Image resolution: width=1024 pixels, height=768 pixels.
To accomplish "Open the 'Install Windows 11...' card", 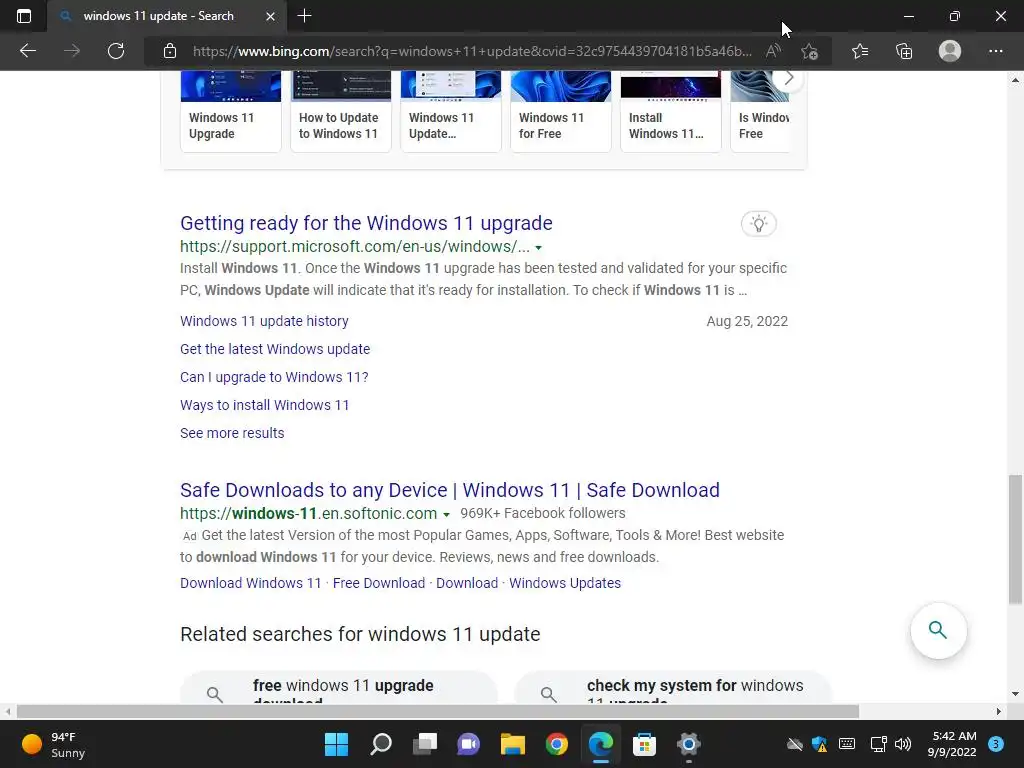I will point(671,111).
